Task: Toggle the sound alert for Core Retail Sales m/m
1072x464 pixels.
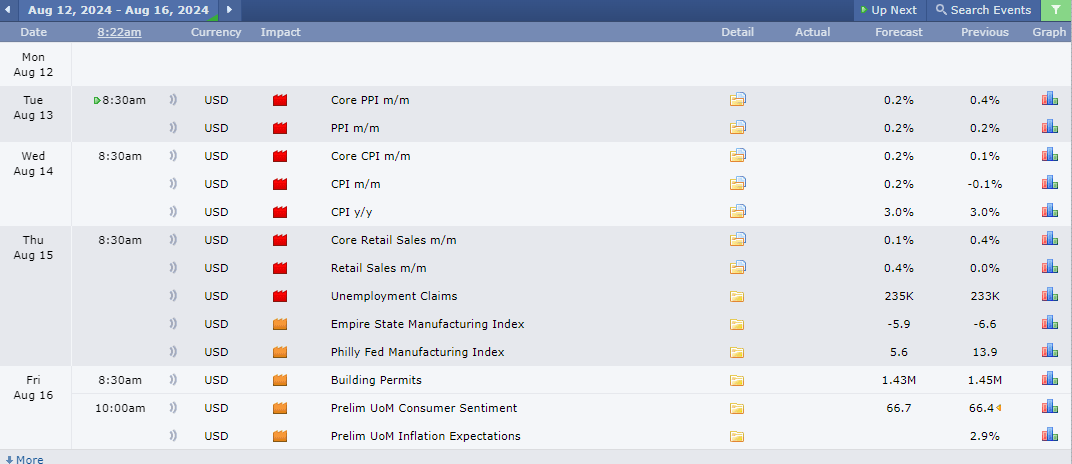Action: pos(173,240)
